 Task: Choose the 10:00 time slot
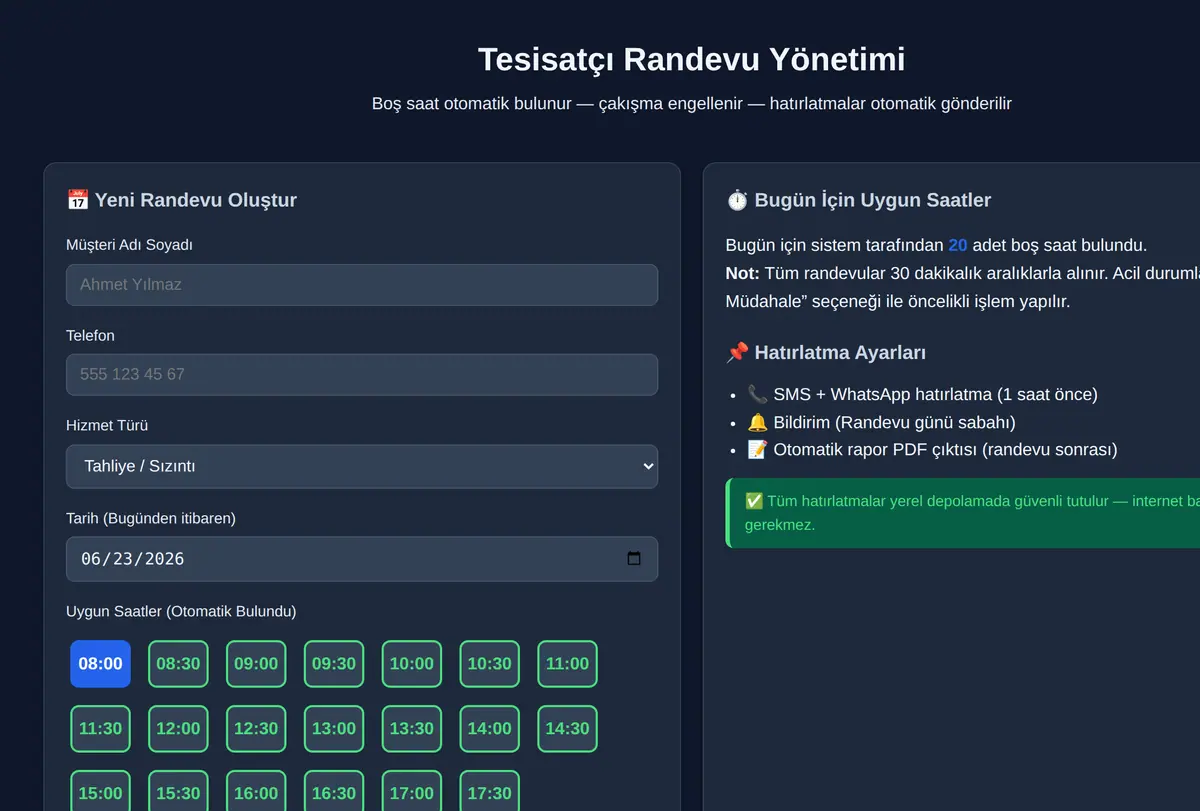pyautogui.click(x=412, y=664)
